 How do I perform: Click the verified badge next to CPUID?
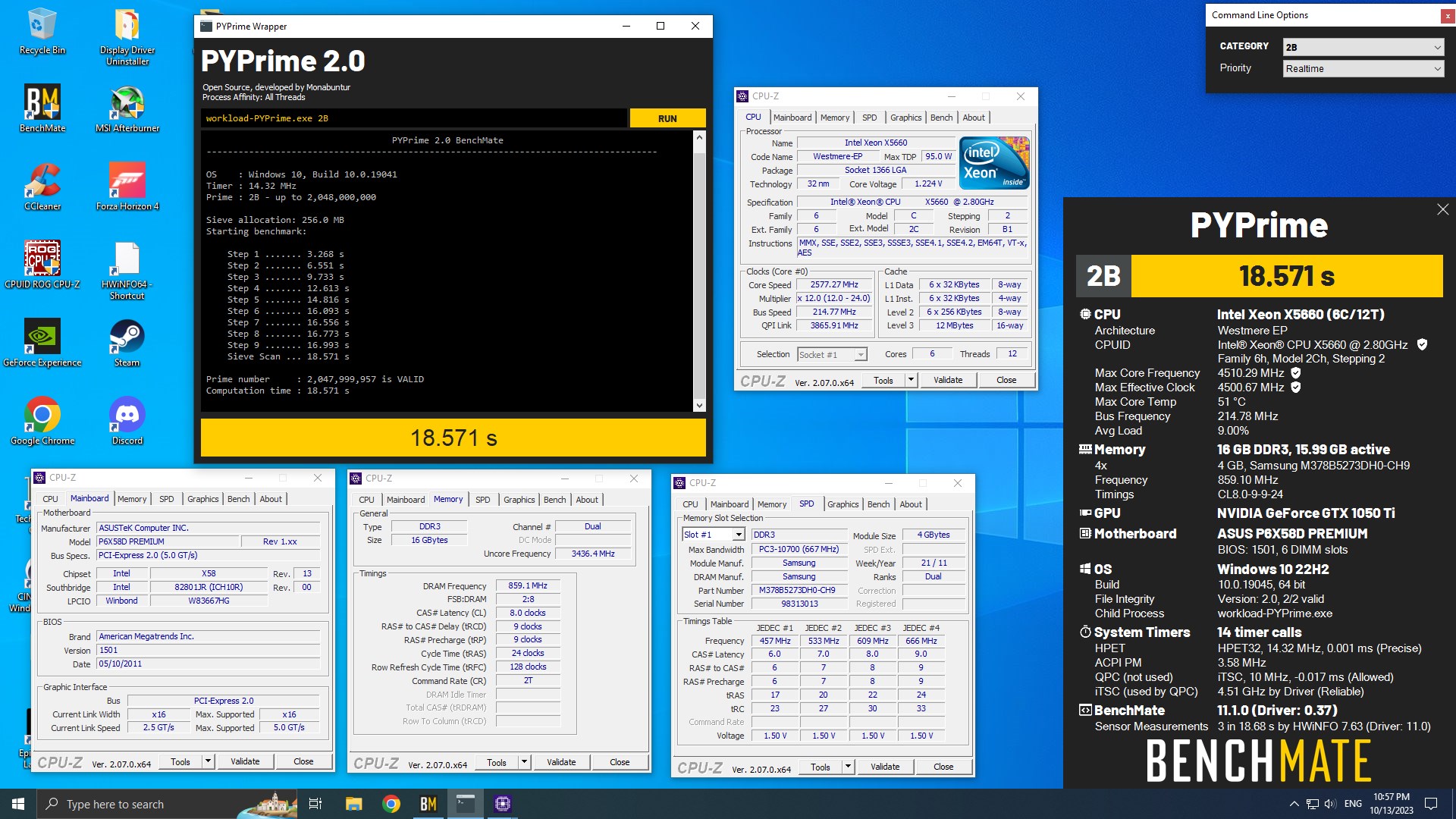pyautogui.click(x=1422, y=344)
